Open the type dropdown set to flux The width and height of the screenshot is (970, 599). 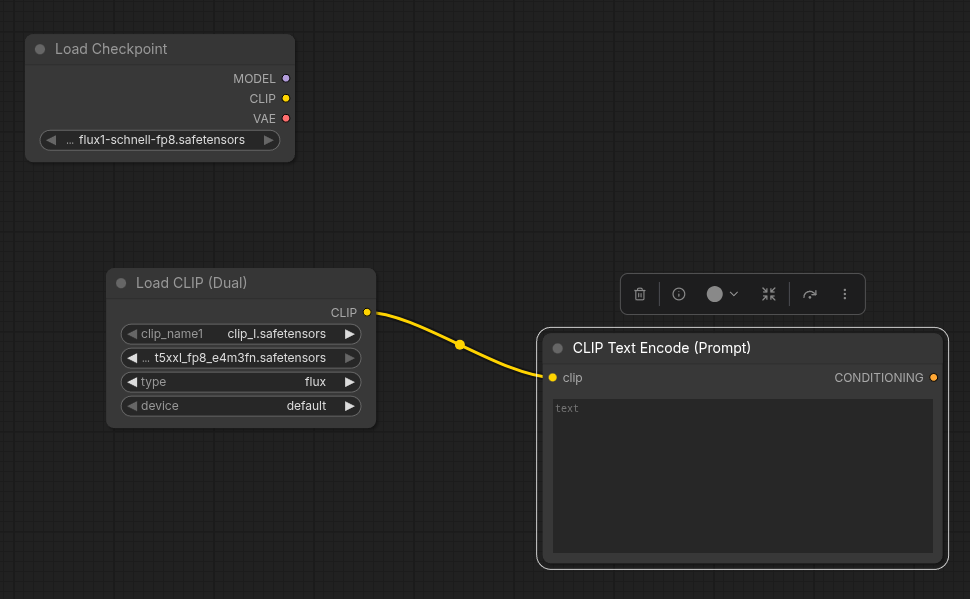(241, 382)
